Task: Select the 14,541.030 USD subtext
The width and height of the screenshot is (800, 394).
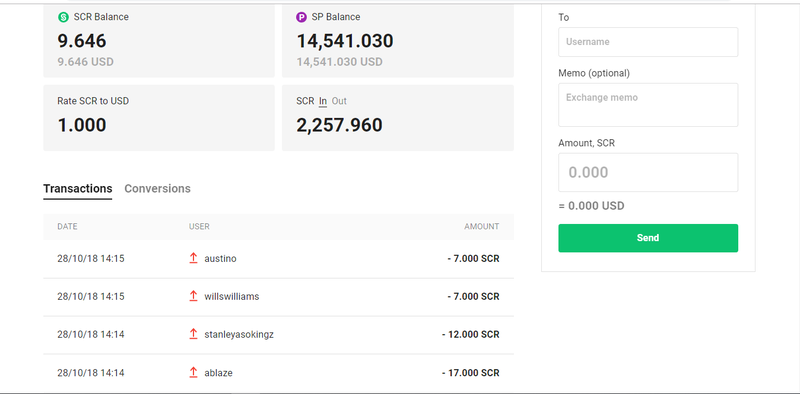Action: pyautogui.click(x=339, y=62)
